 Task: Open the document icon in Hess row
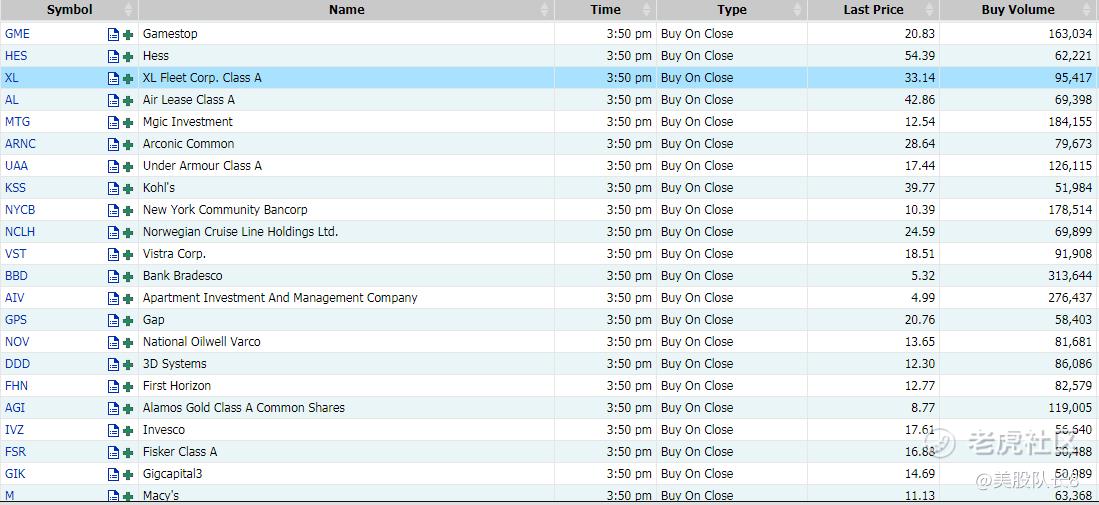click(x=113, y=57)
